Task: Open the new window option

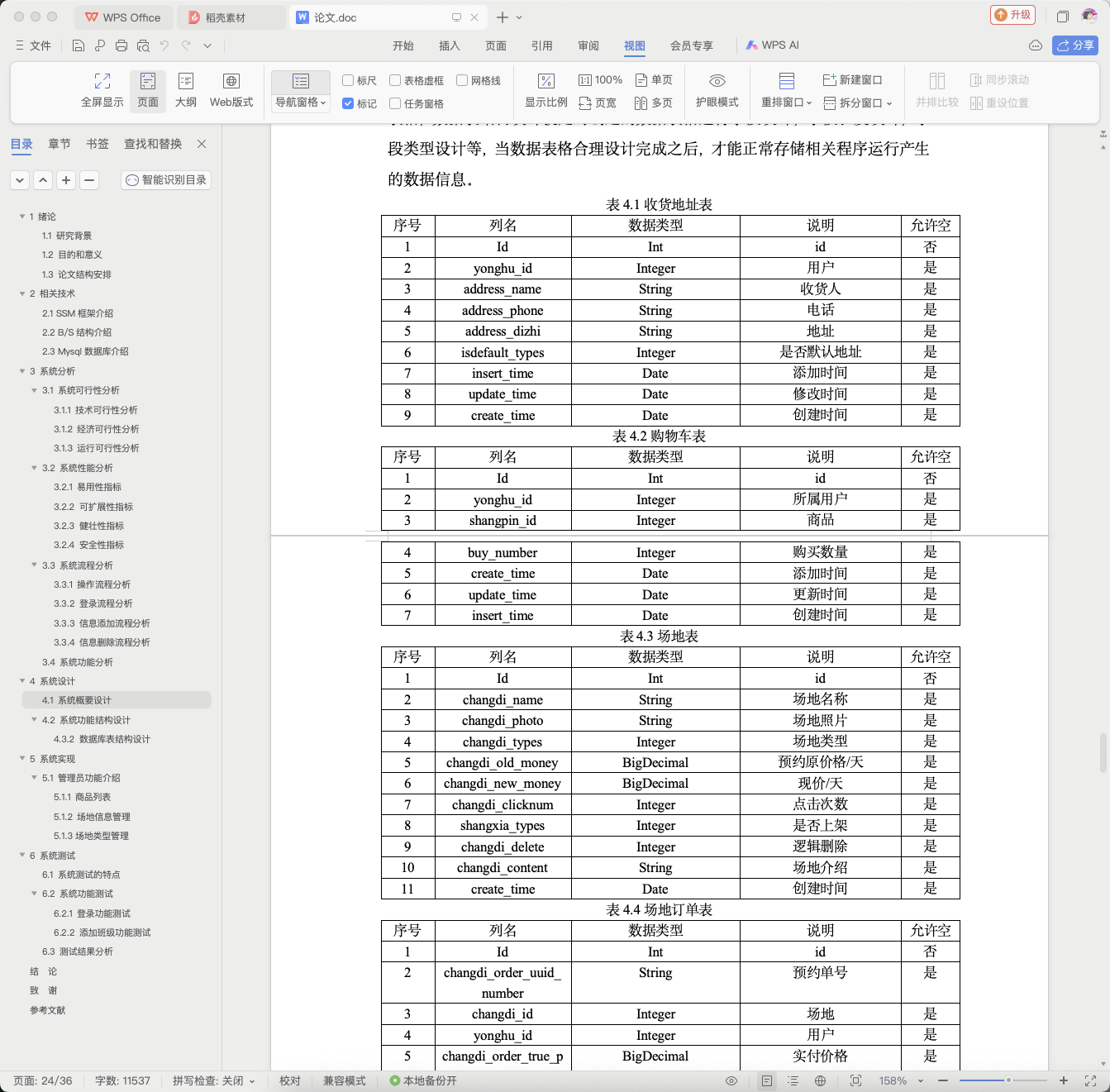Action: [853, 80]
